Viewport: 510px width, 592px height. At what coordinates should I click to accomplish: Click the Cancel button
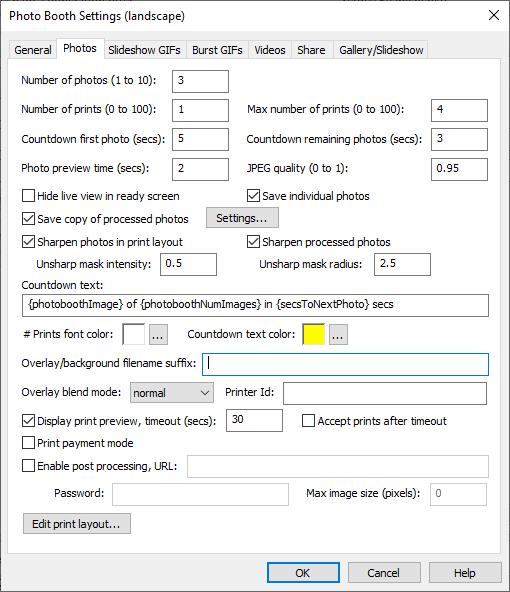(x=384, y=573)
